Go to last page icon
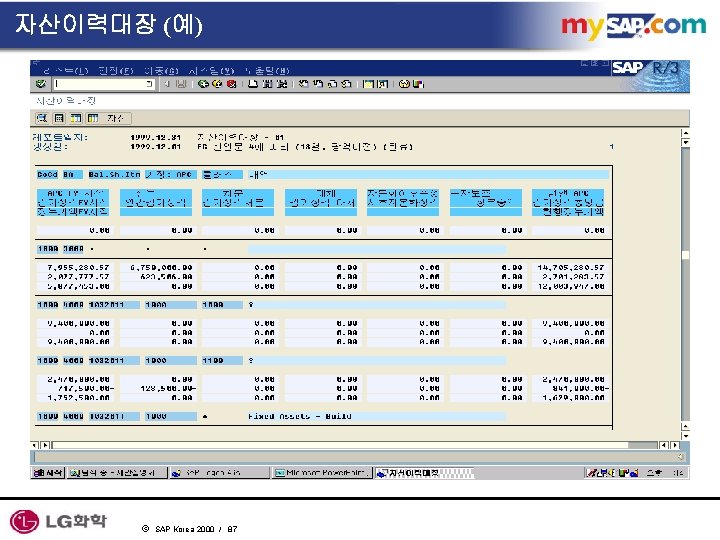This screenshot has height=540, width=720. [347, 84]
